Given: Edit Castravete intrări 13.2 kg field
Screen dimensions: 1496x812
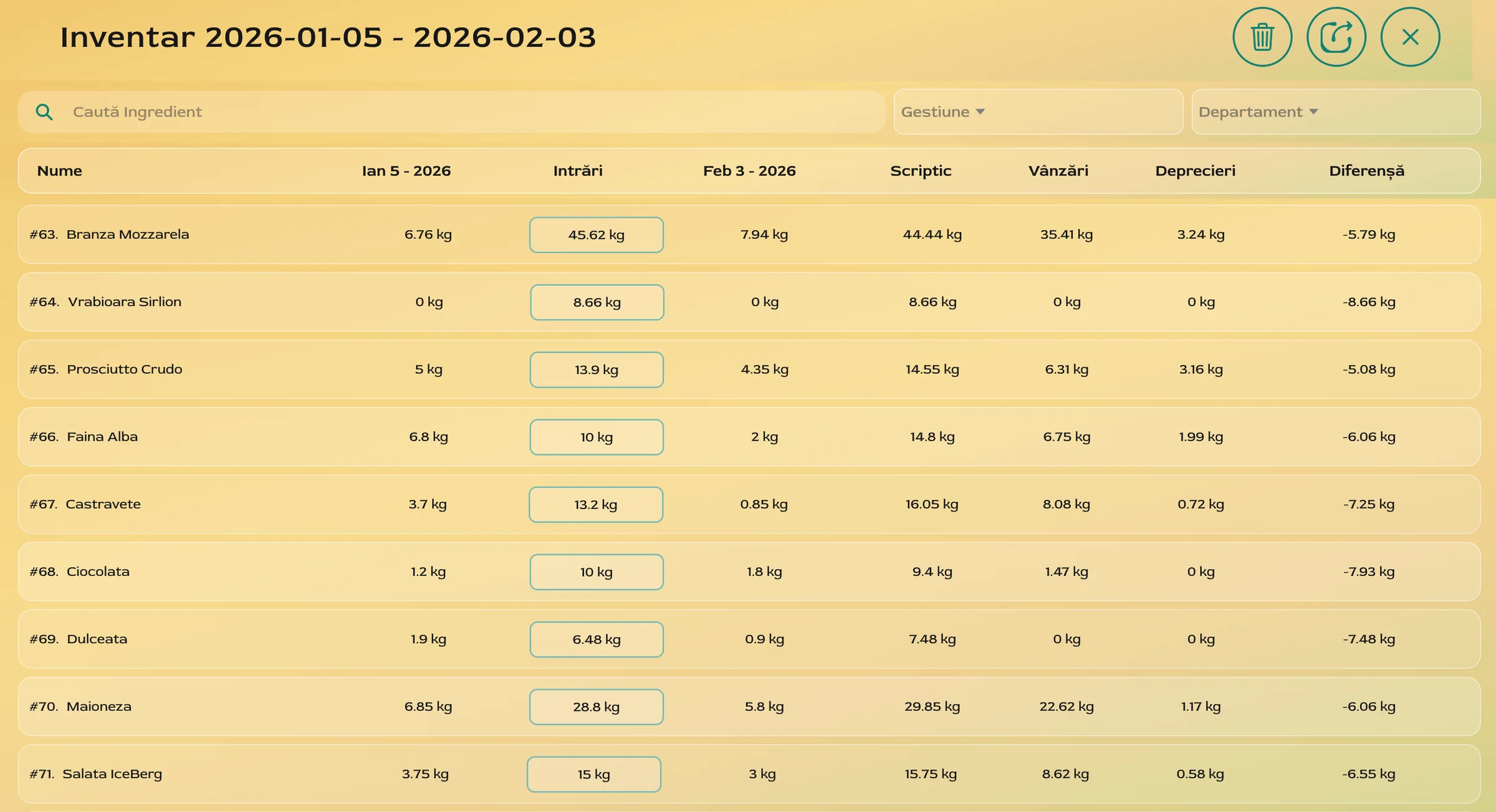Looking at the screenshot, I should (x=595, y=505).
